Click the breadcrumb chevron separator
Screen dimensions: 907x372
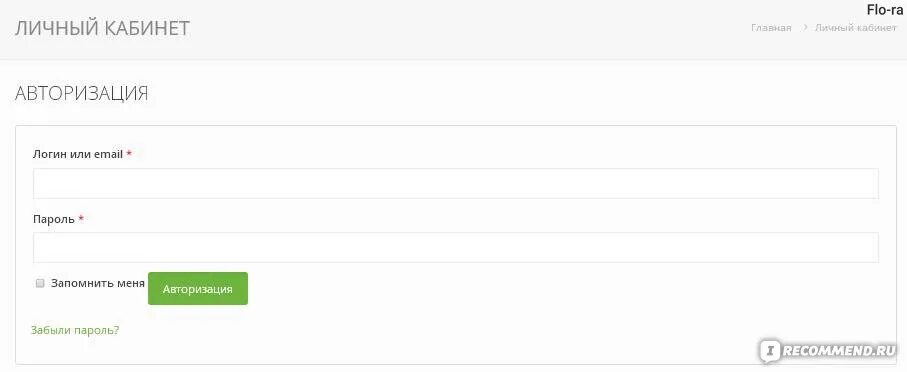point(805,28)
